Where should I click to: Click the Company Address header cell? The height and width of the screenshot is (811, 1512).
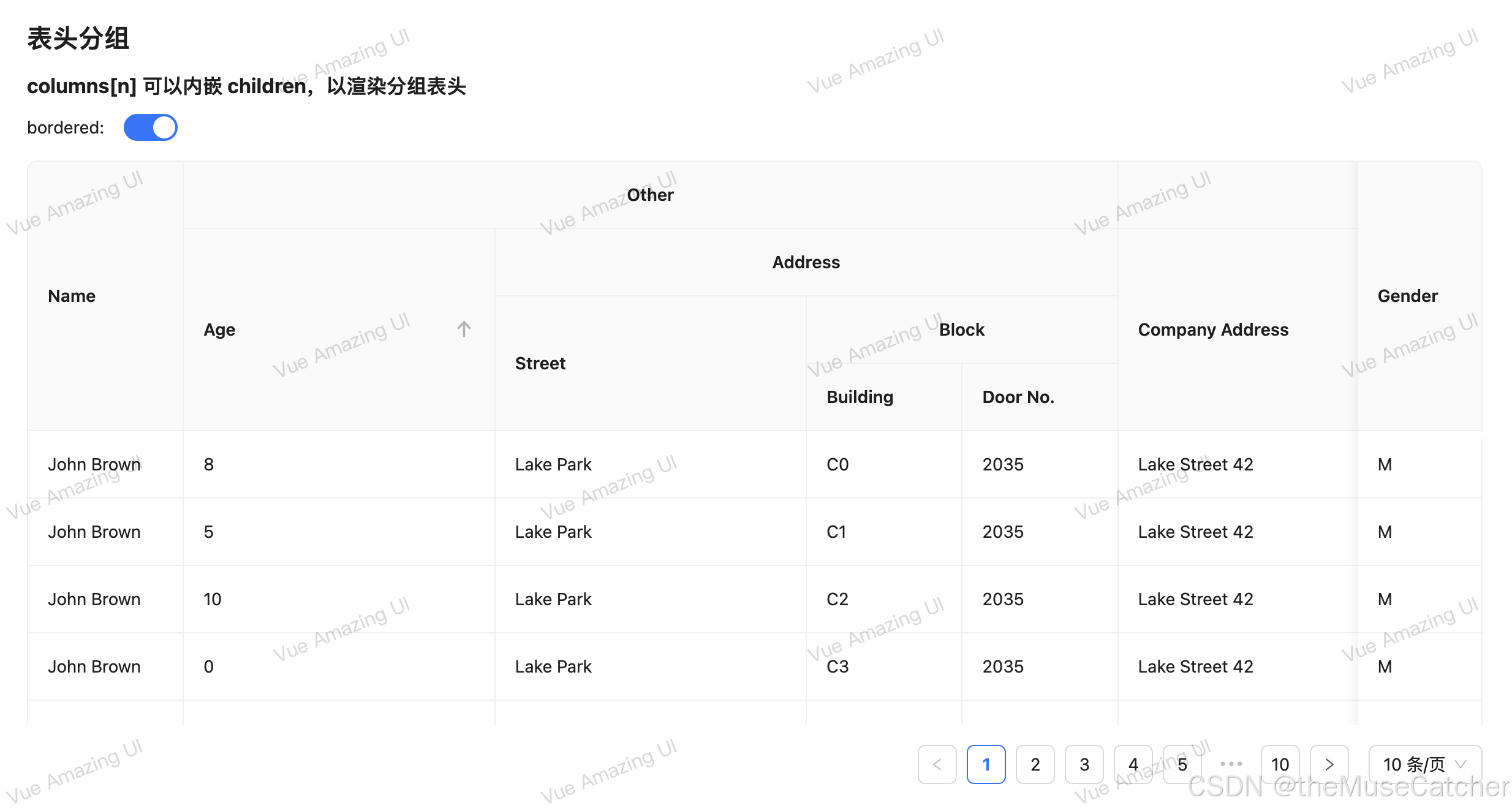[1213, 330]
